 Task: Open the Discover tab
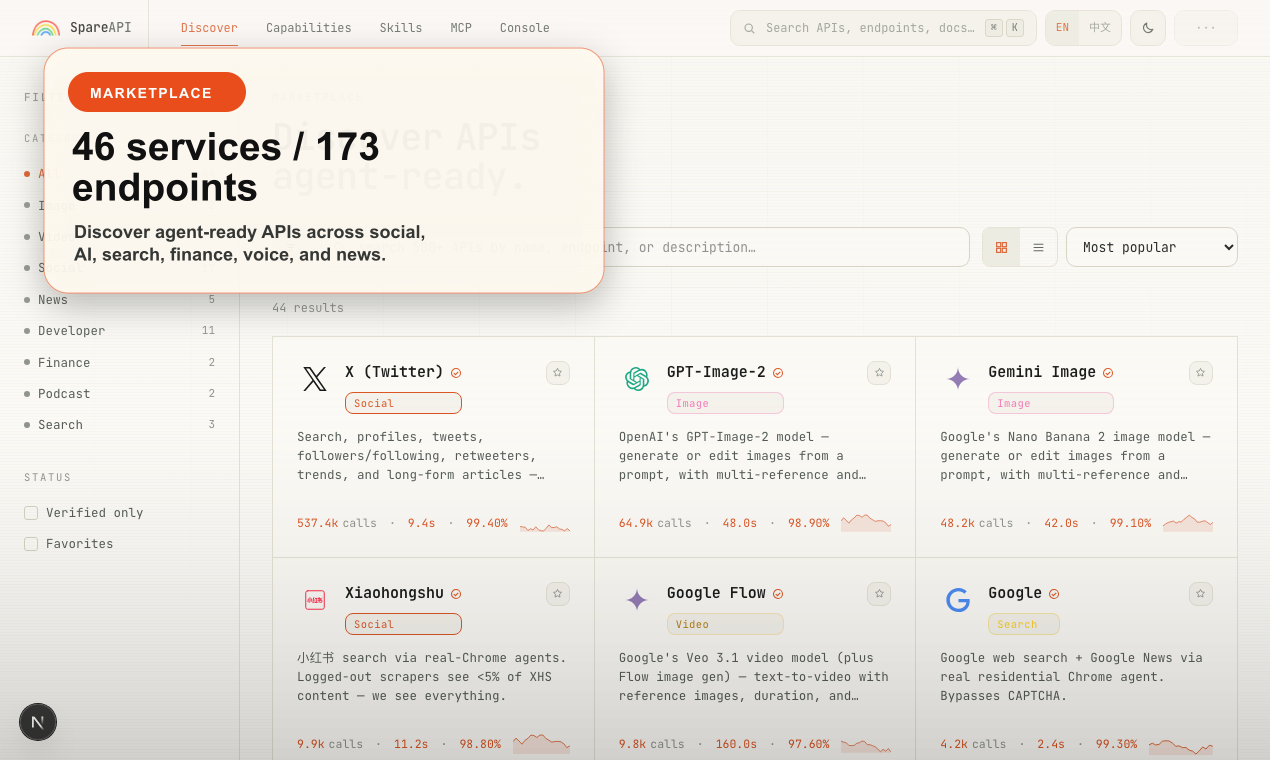pyautogui.click(x=209, y=28)
